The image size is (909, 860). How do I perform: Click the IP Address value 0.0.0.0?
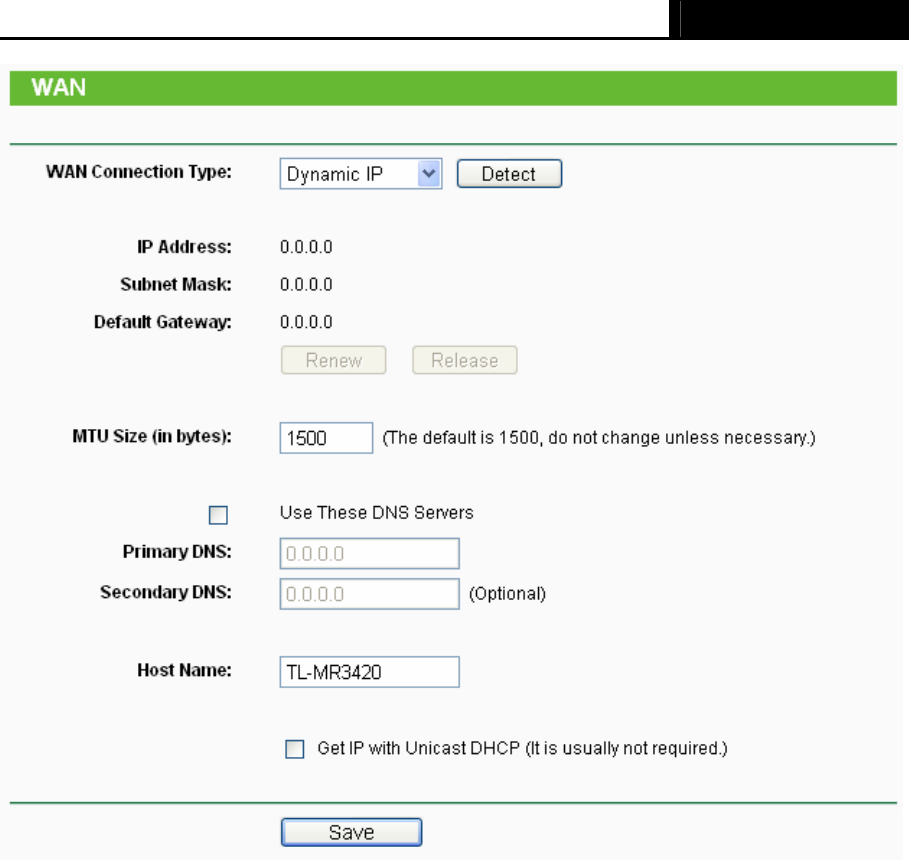coord(306,247)
